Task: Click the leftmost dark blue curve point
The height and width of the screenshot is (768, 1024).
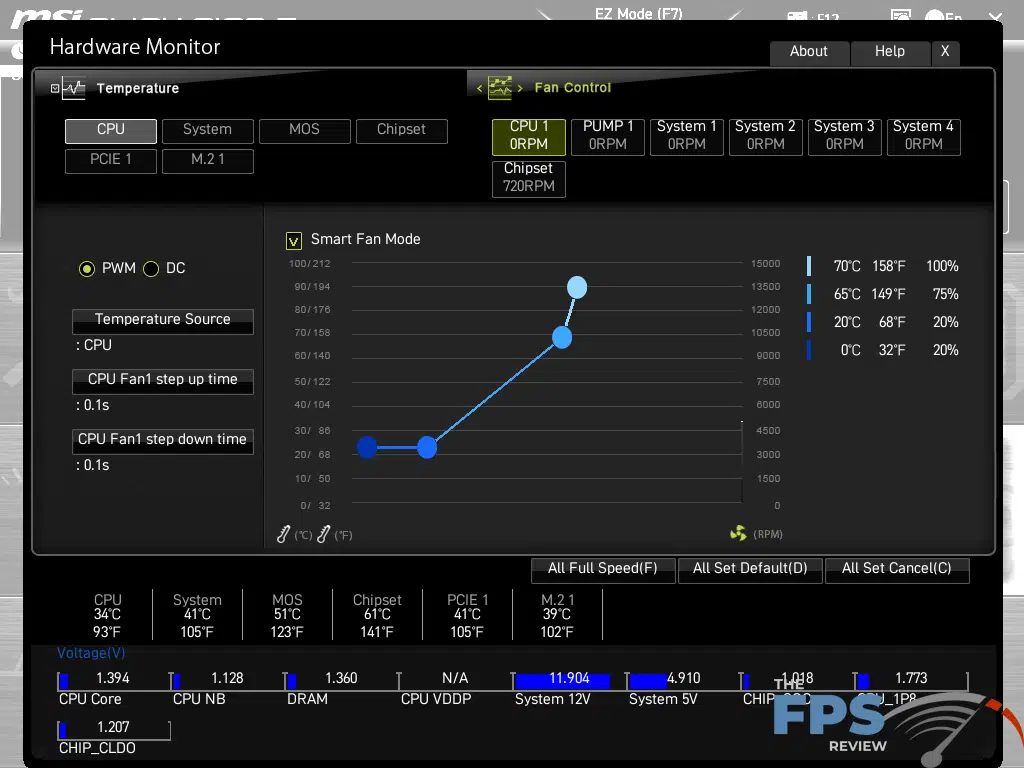Action: [x=367, y=447]
